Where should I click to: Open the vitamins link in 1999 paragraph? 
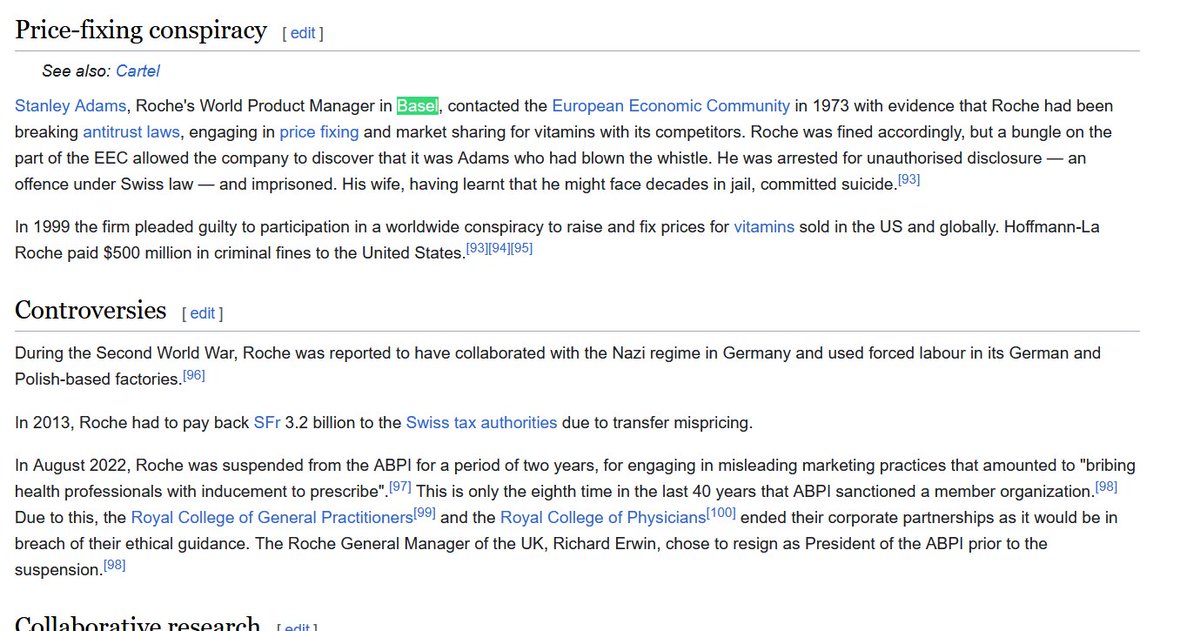click(764, 227)
